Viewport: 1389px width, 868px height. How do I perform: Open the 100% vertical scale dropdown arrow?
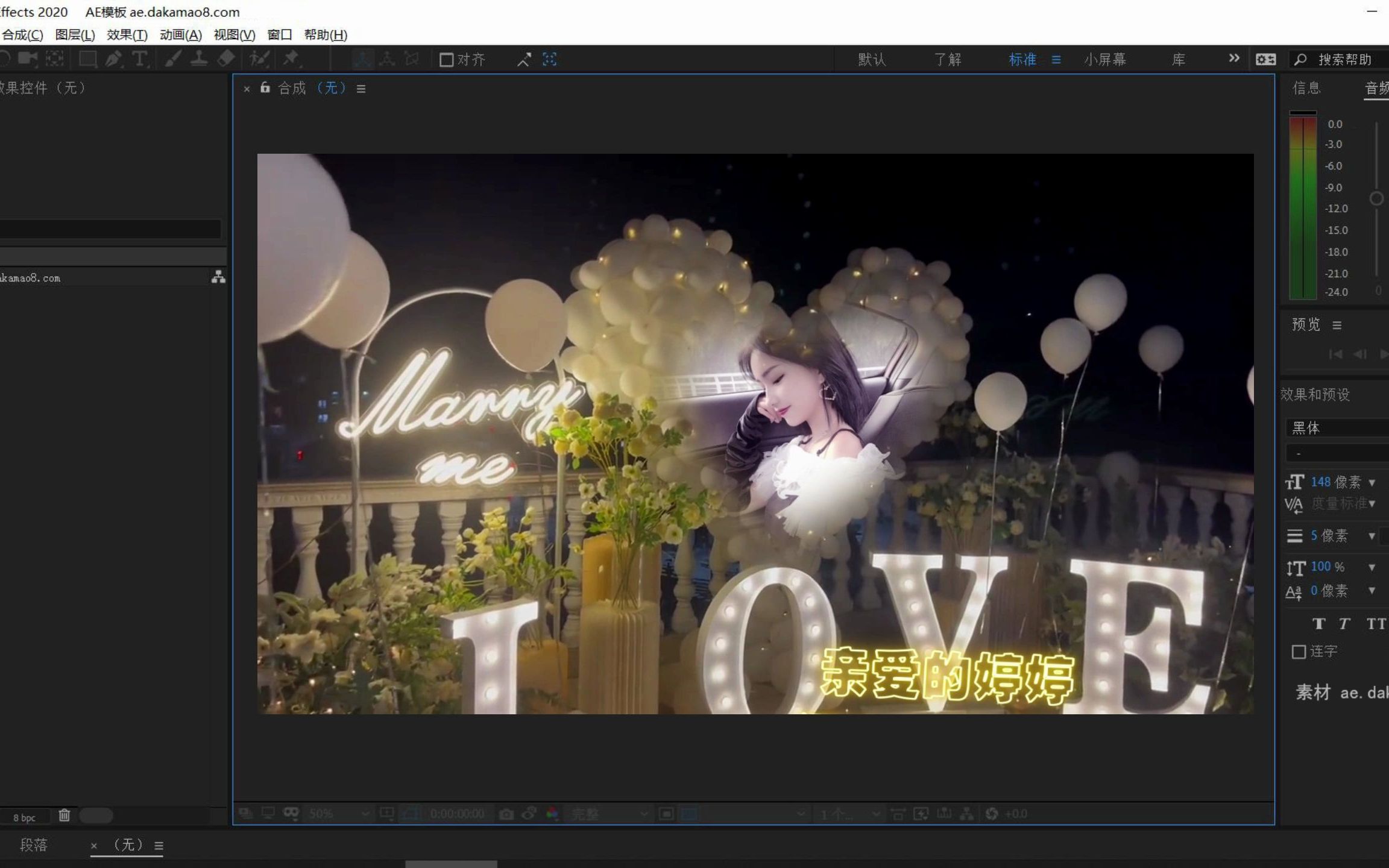pos(1372,567)
